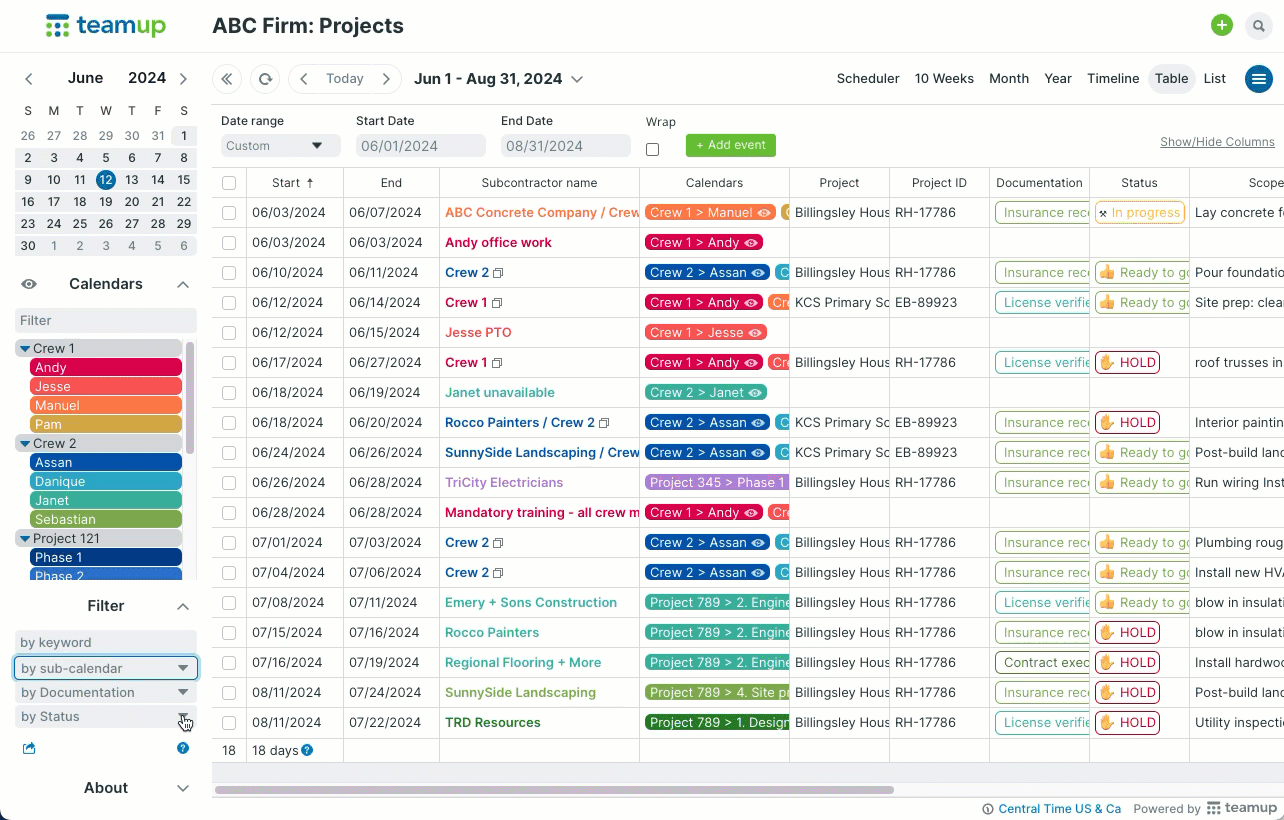Switch to Month view
Viewport: 1284px width, 820px height.
point(1009,79)
